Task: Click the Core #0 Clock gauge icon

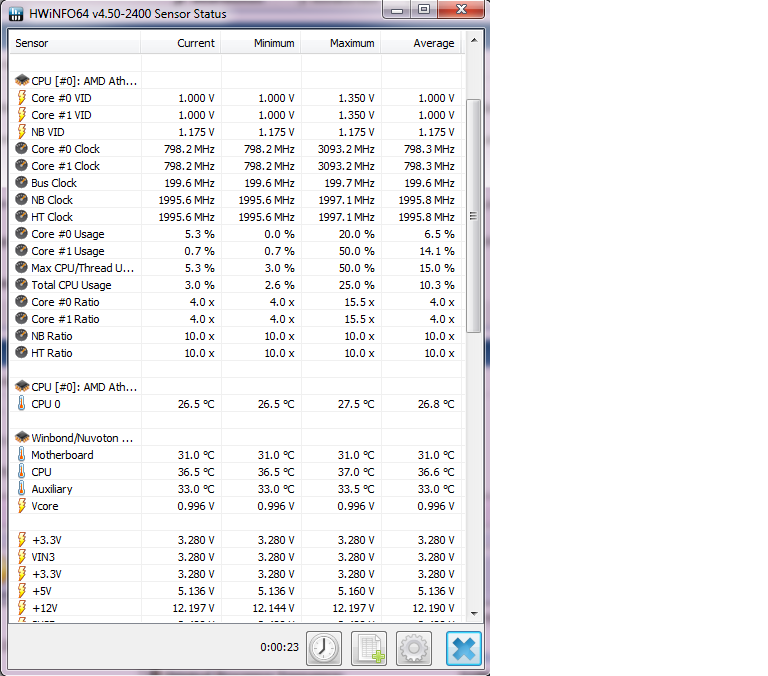Action: pos(22,148)
